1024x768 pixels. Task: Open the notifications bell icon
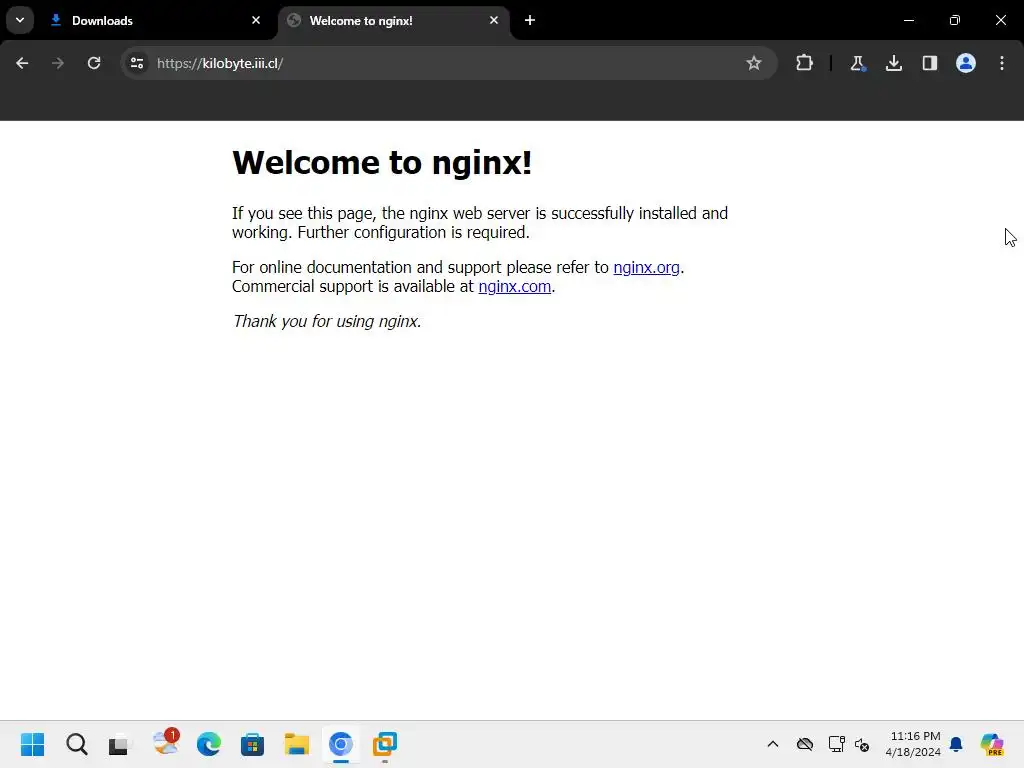(x=956, y=744)
